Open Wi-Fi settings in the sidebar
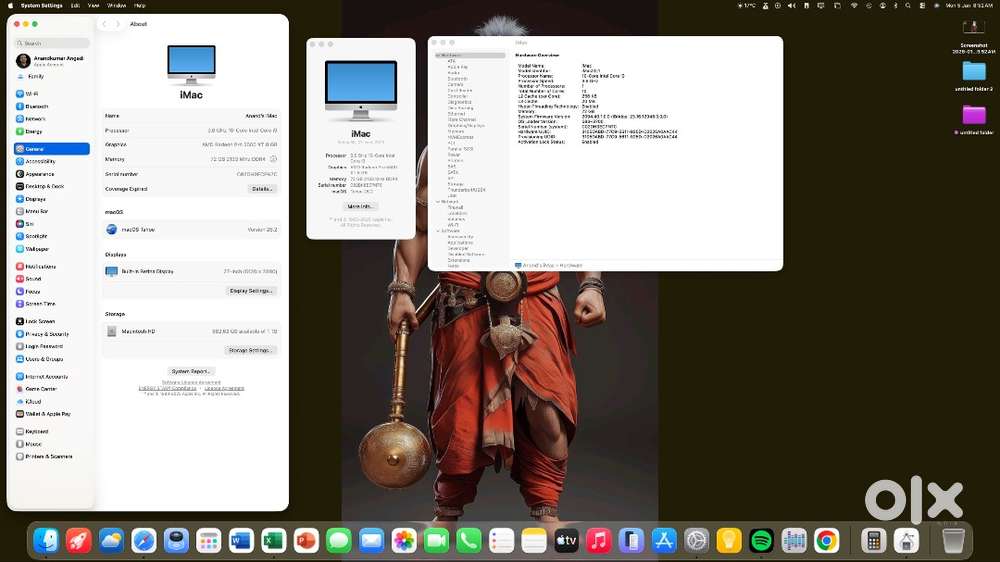This screenshot has height=562, width=1000. pos(32,93)
